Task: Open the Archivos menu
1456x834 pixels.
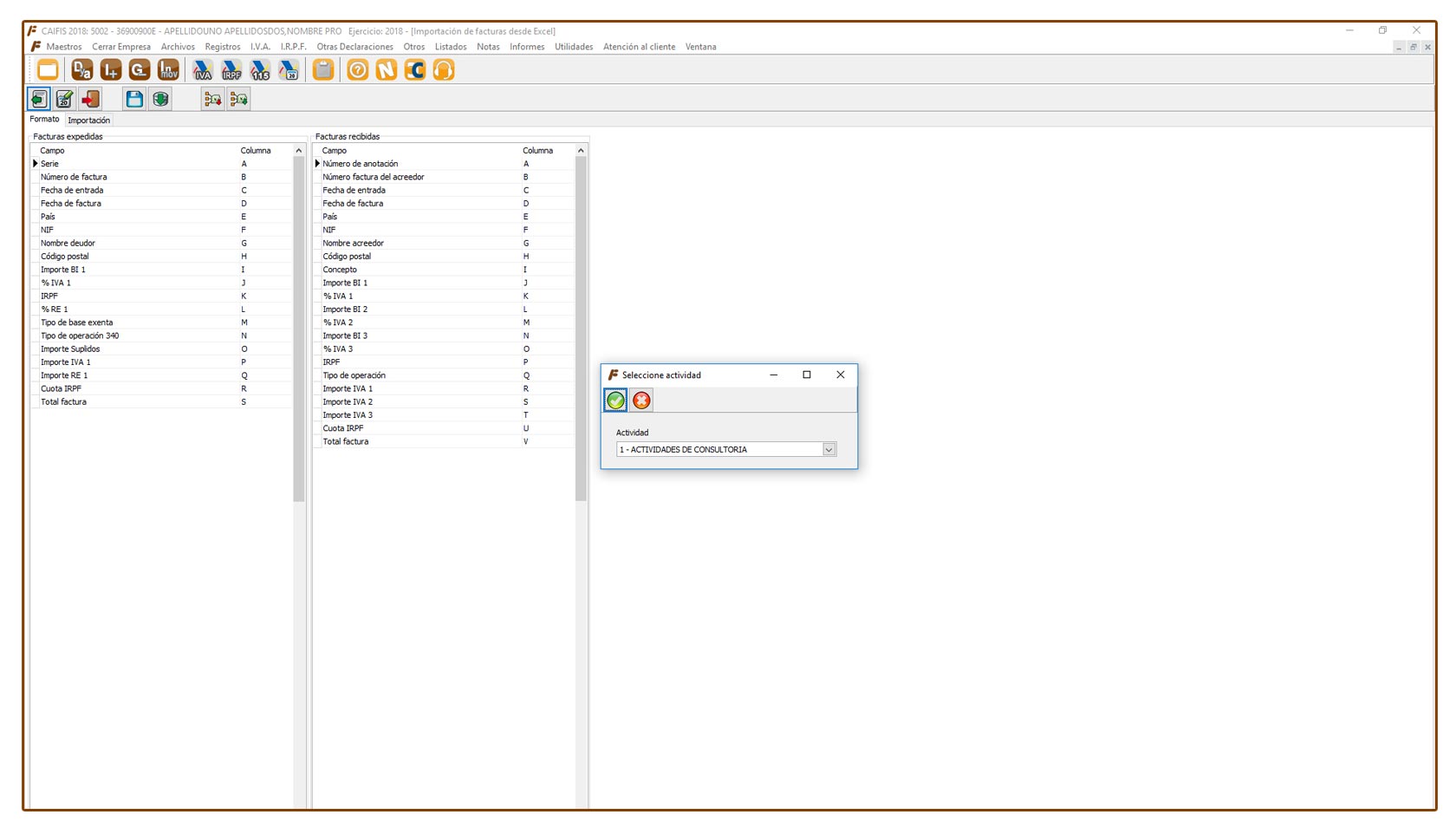Action: click(x=178, y=47)
